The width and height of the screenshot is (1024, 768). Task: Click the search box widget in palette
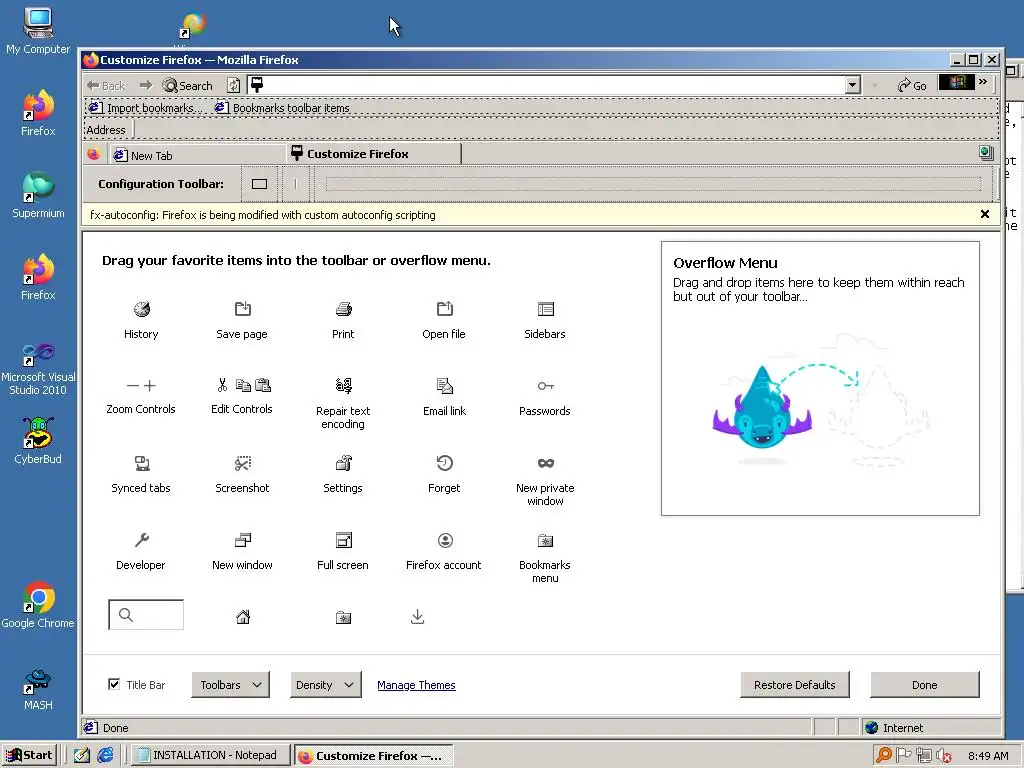146,615
